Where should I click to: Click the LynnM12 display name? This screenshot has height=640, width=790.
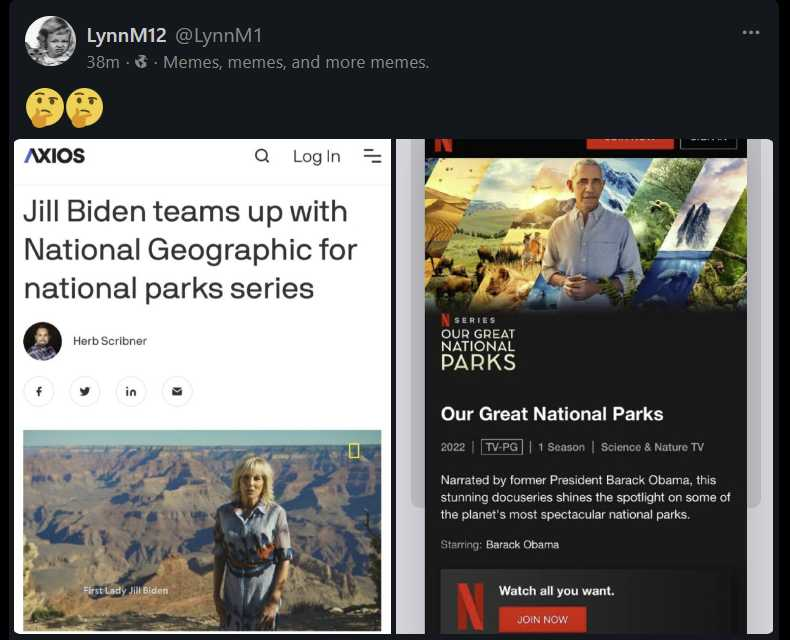126,36
